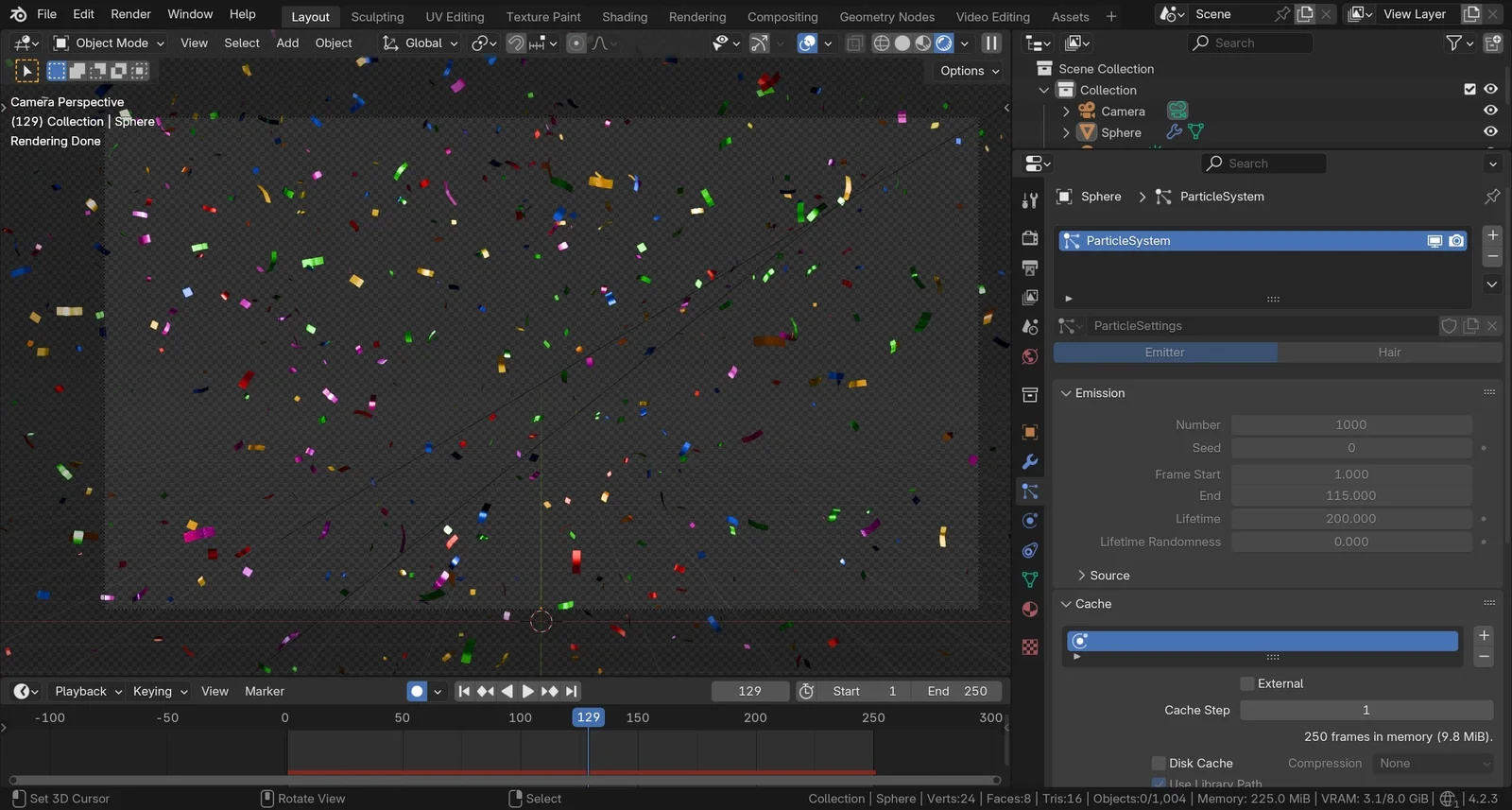Select the Hair particle type

(1389, 353)
